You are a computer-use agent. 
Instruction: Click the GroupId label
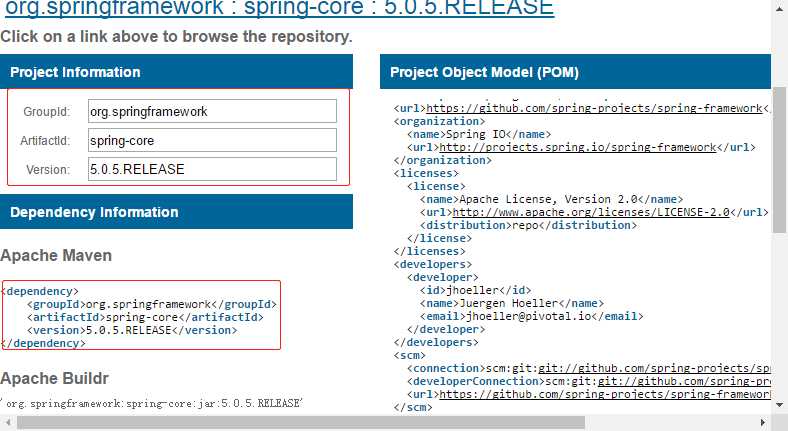(x=47, y=112)
